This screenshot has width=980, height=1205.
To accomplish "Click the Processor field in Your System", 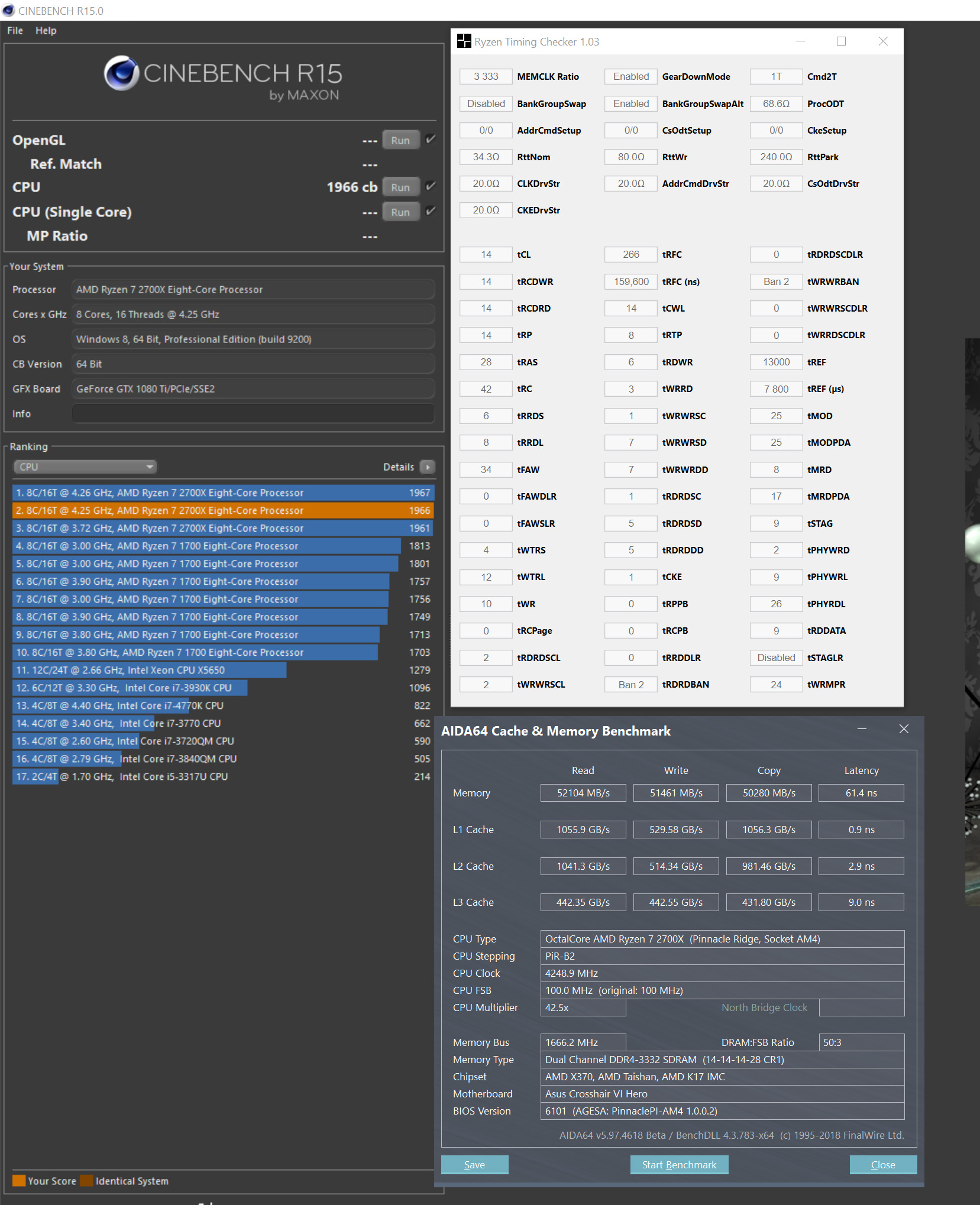I will (253, 290).
